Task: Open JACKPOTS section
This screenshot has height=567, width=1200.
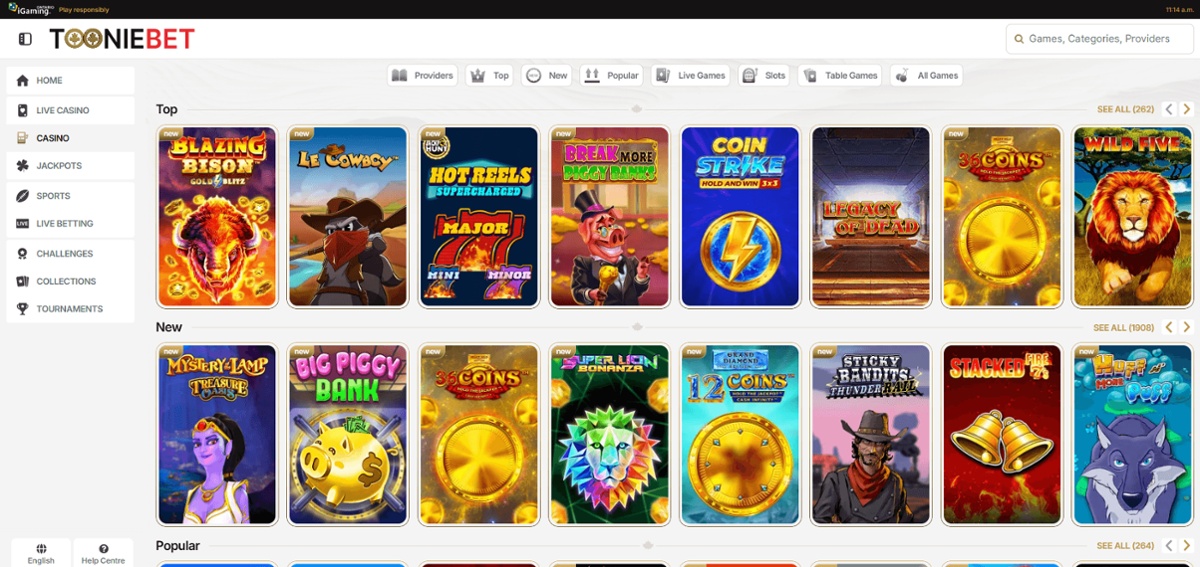Action: pyautogui.click(x=70, y=166)
